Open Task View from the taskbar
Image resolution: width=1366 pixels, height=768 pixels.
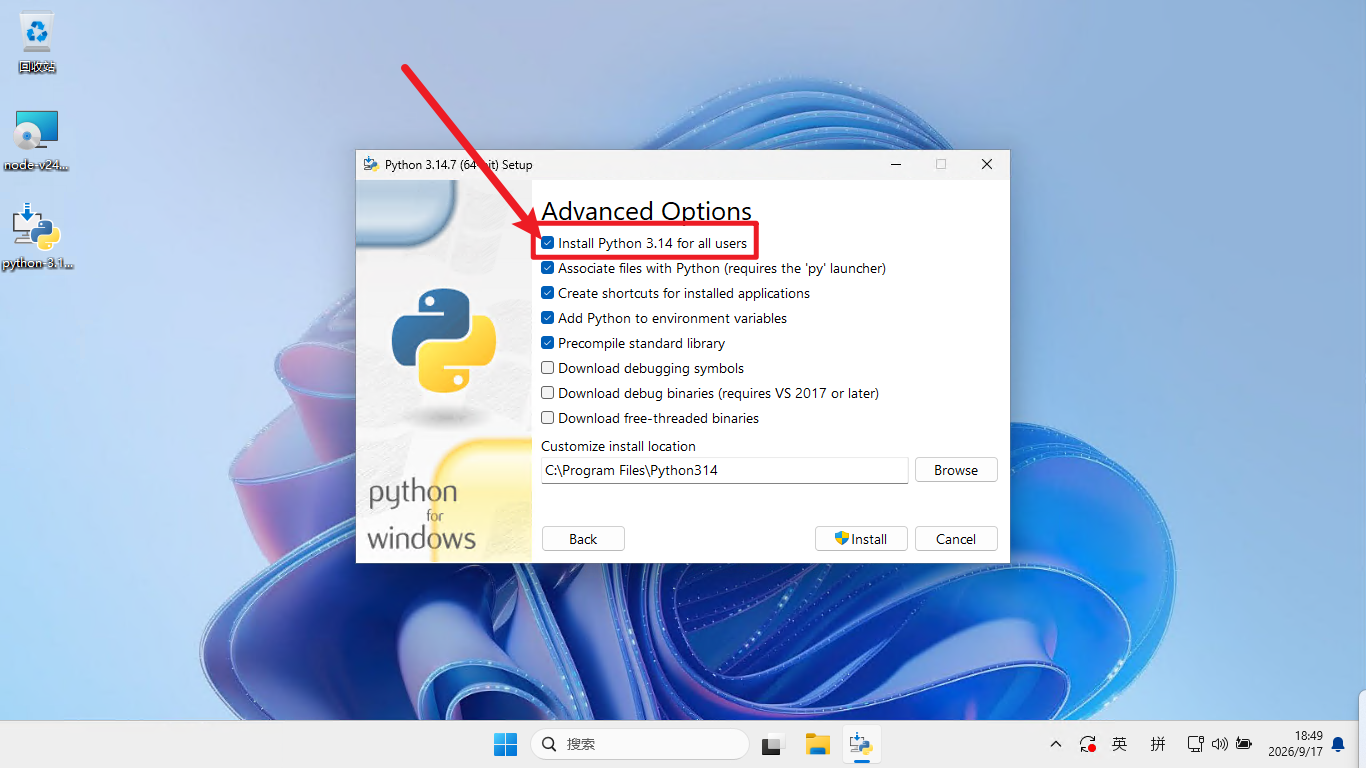coord(772,744)
